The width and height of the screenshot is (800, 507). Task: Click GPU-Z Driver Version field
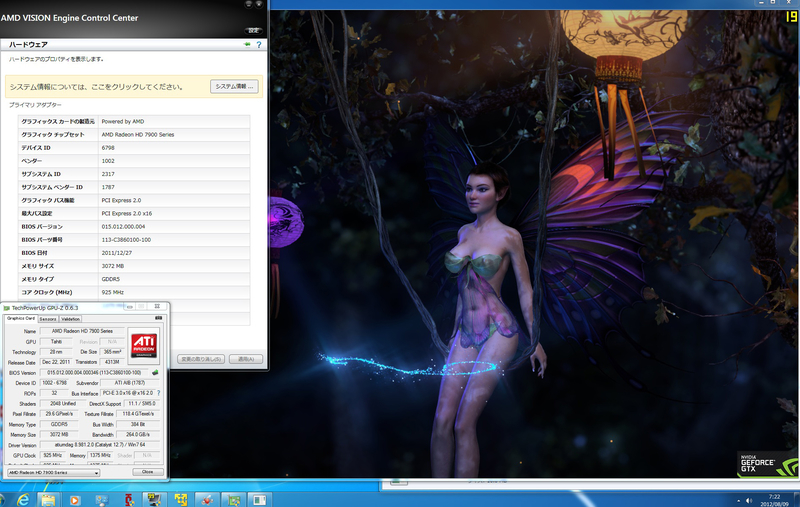[x=99, y=445]
